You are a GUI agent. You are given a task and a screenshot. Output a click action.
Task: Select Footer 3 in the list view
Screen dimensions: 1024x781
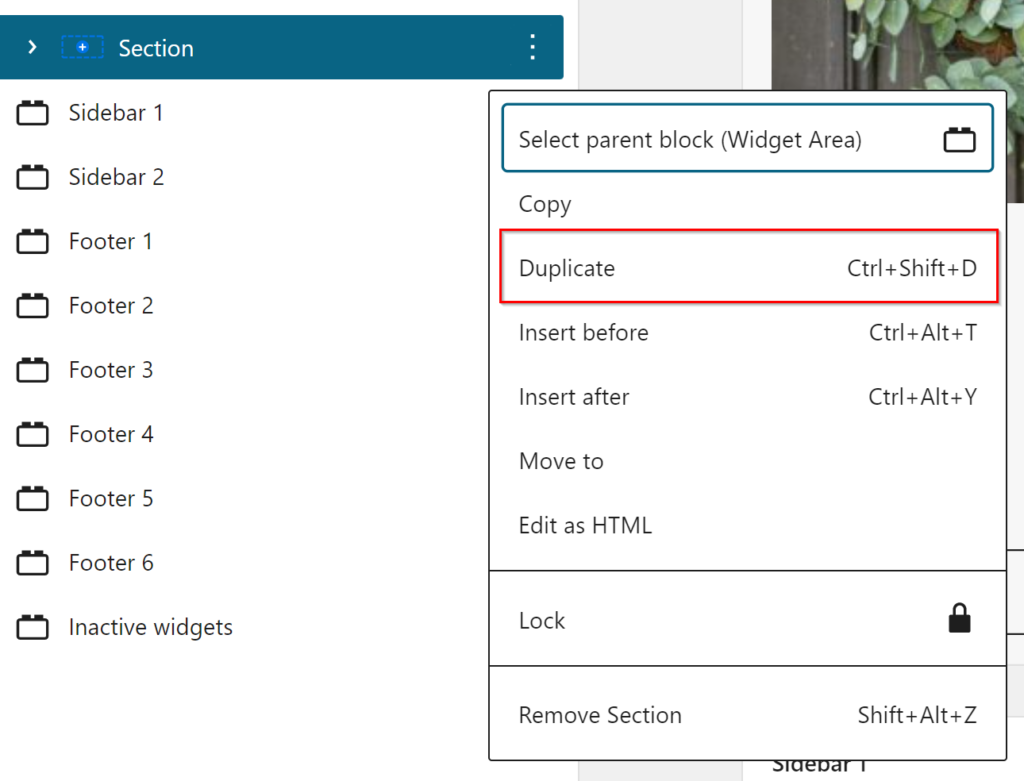point(111,371)
